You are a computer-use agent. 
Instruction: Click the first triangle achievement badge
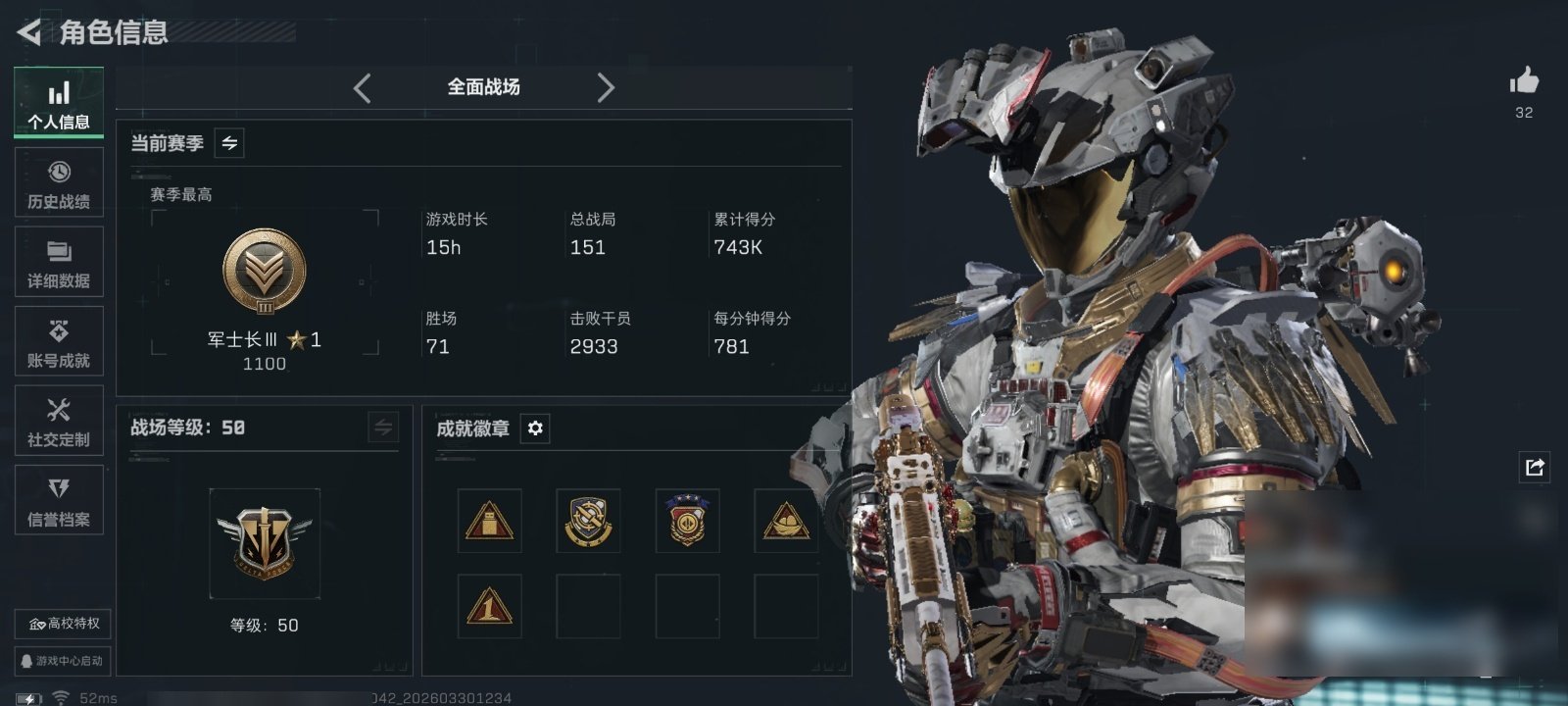(490, 521)
